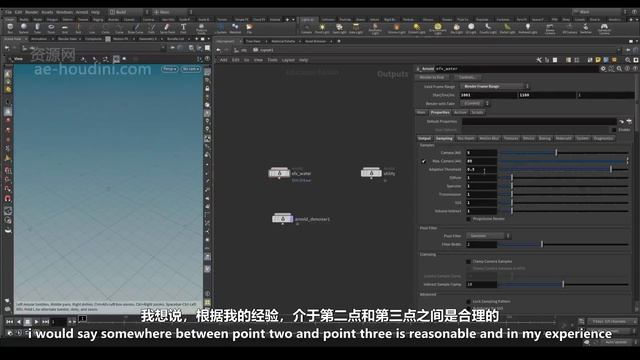Select the Grid shelf tool
This screenshot has height=360, width=640.
pos(64,28)
